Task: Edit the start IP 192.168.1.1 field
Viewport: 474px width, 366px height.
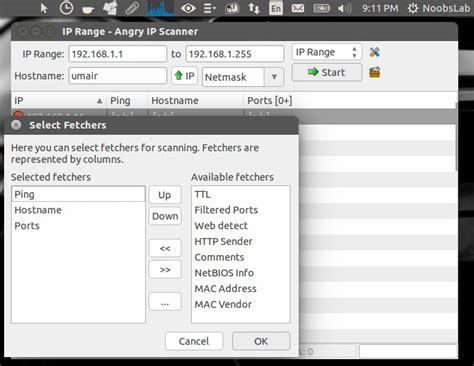Action: 117,54
